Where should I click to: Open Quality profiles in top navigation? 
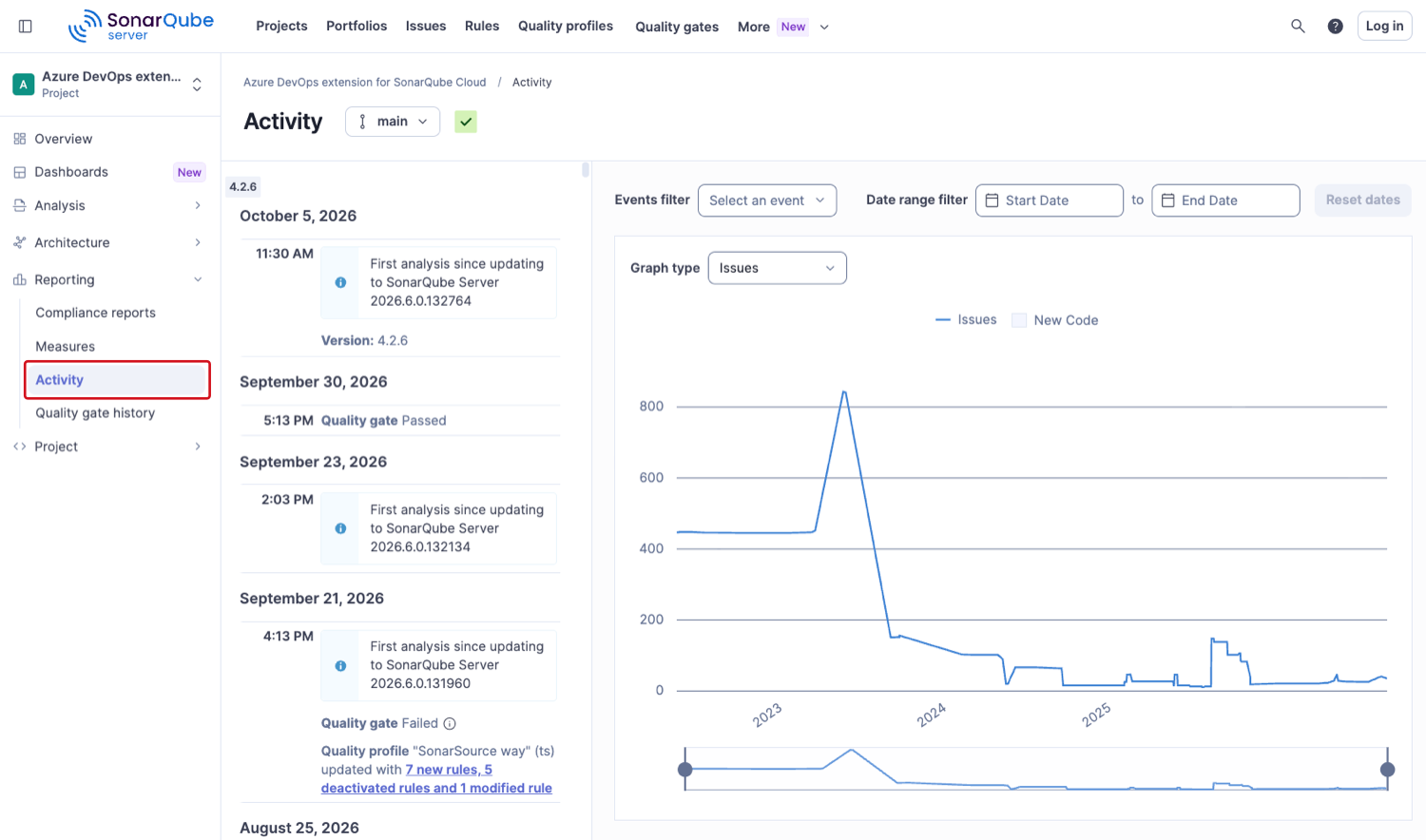point(566,27)
